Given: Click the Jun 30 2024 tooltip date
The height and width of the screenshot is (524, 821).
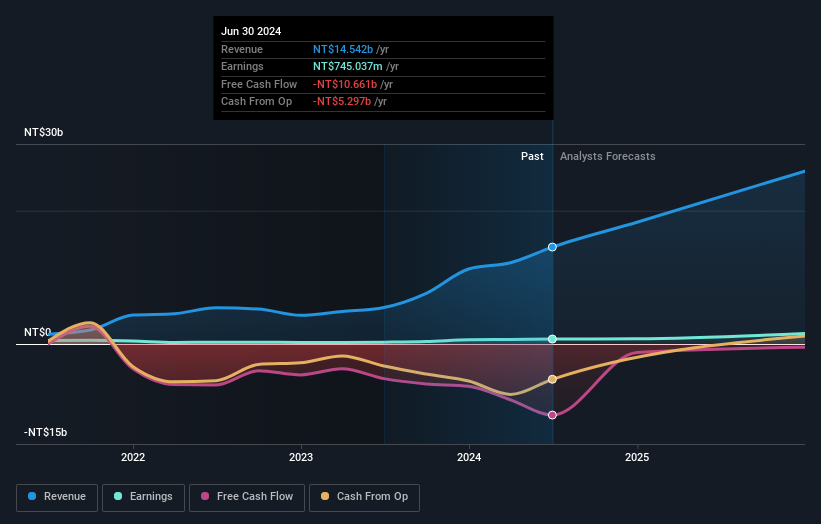Looking at the screenshot, I should (251, 31).
